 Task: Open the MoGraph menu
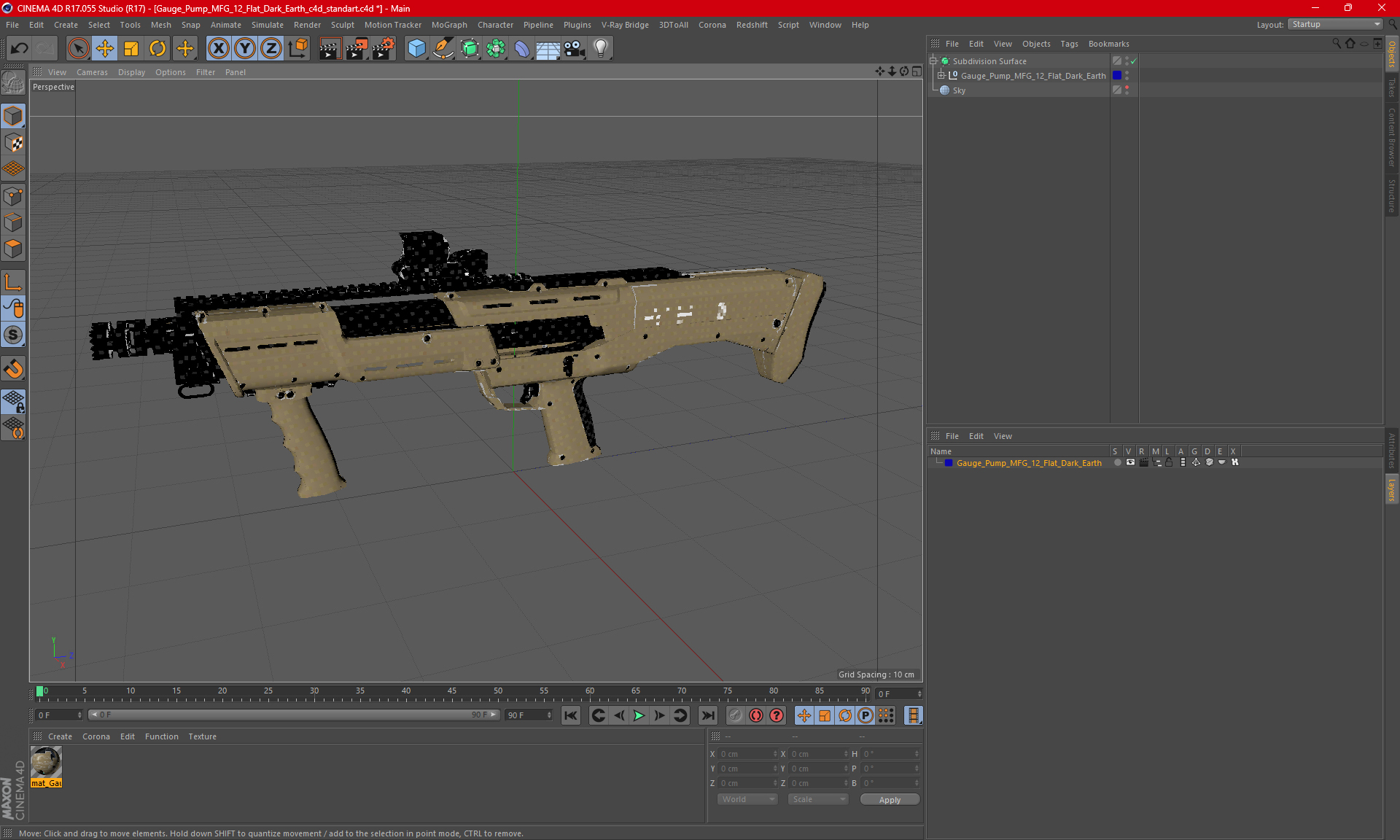pos(448,25)
